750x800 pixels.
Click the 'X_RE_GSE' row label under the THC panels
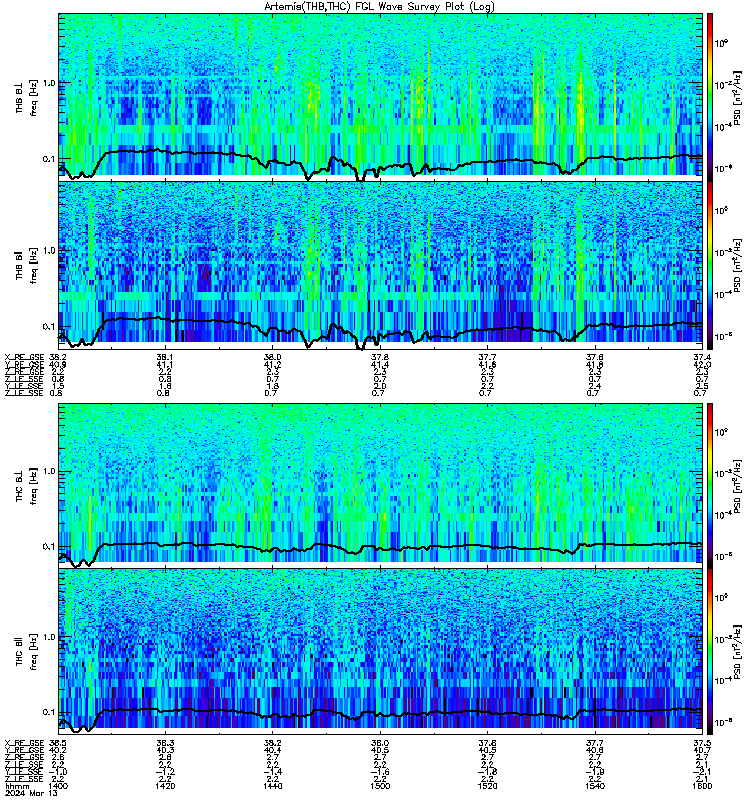[24, 743]
